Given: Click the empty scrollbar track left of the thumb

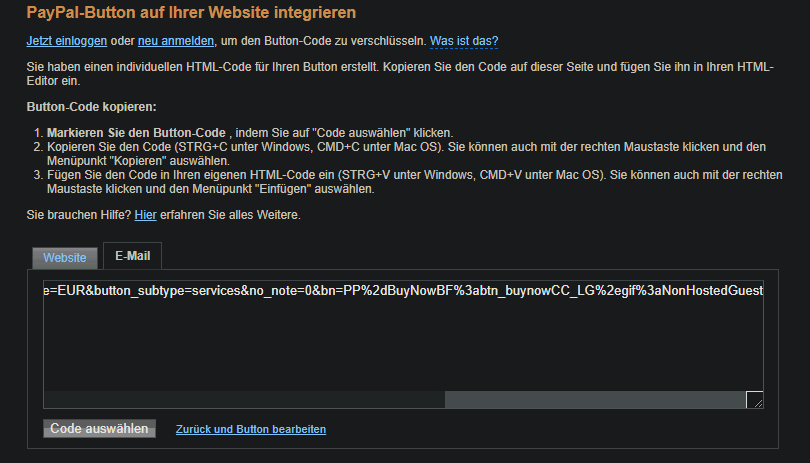Looking at the screenshot, I should click(244, 400).
